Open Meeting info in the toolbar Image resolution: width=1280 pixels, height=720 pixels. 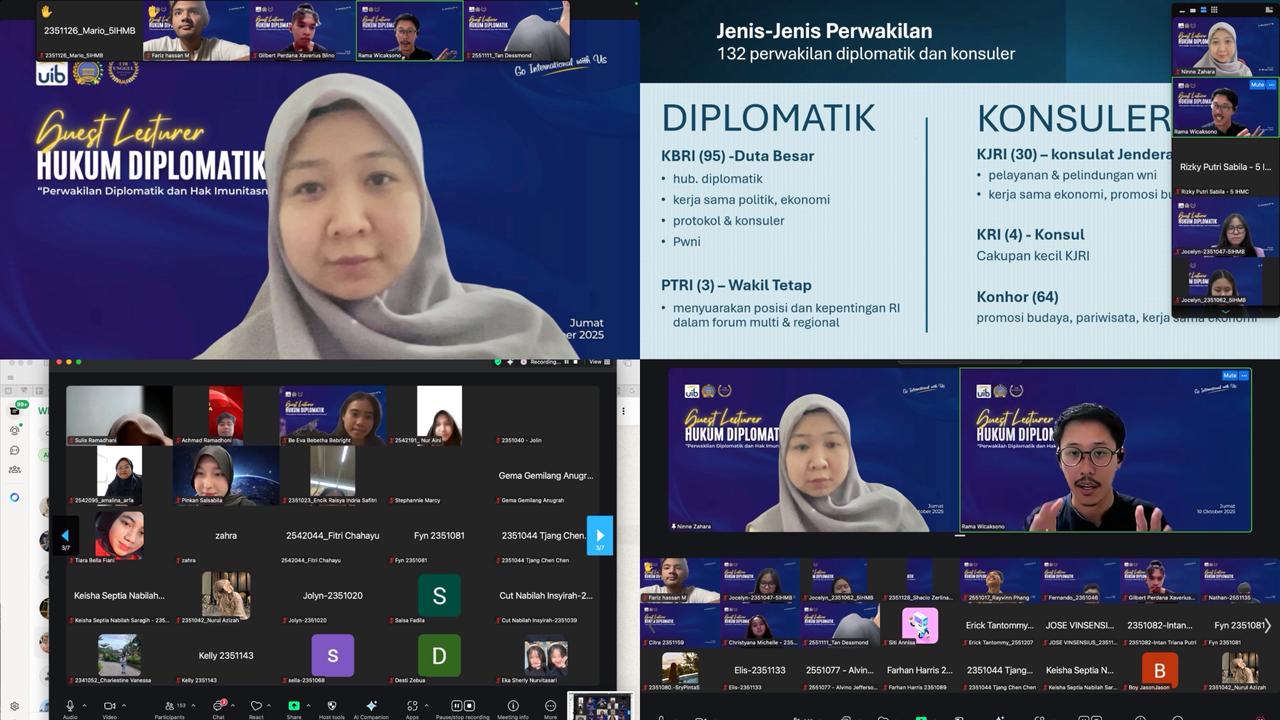coord(513,706)
